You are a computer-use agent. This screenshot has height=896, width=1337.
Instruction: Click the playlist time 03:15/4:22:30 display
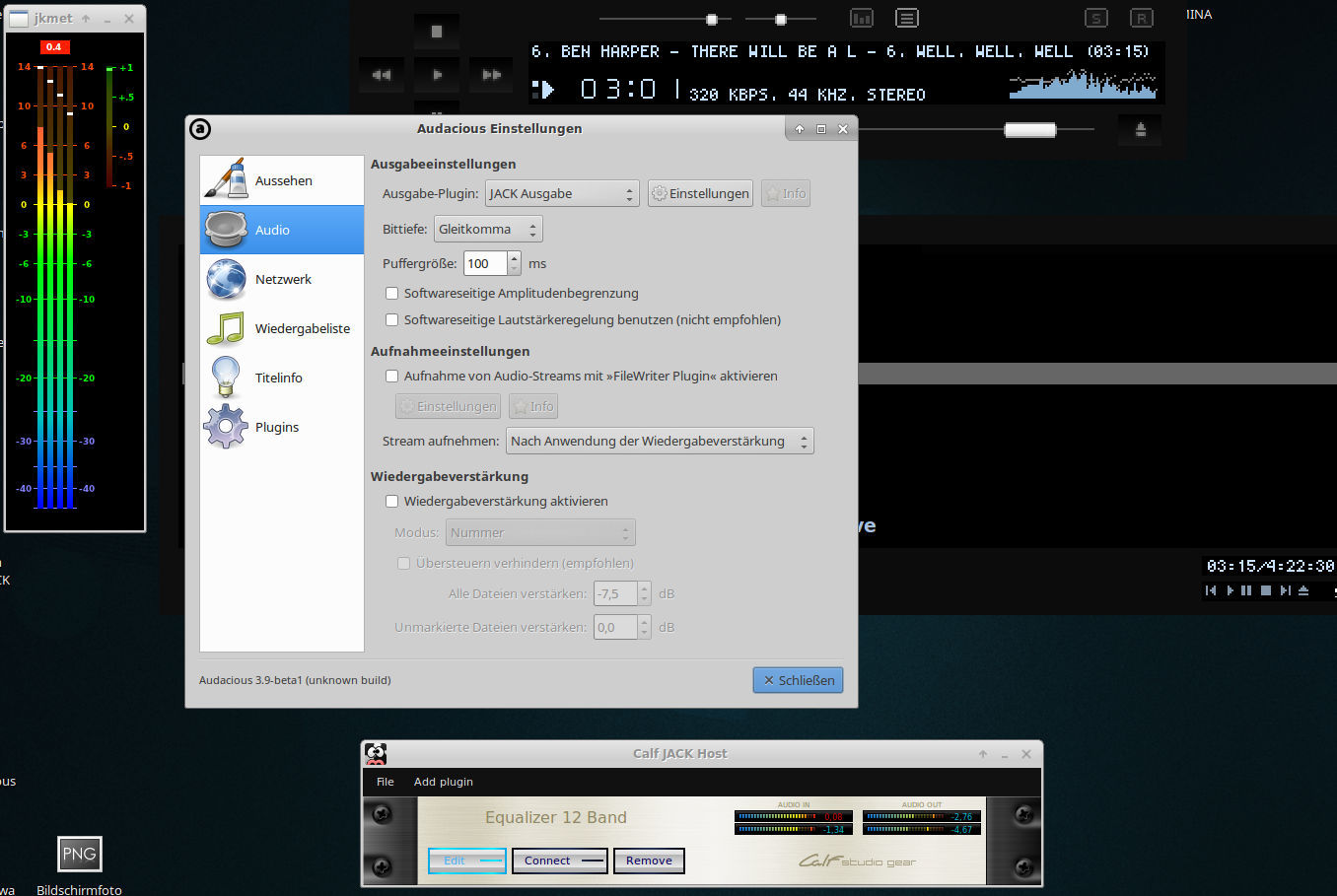(x=1270, y=566)
